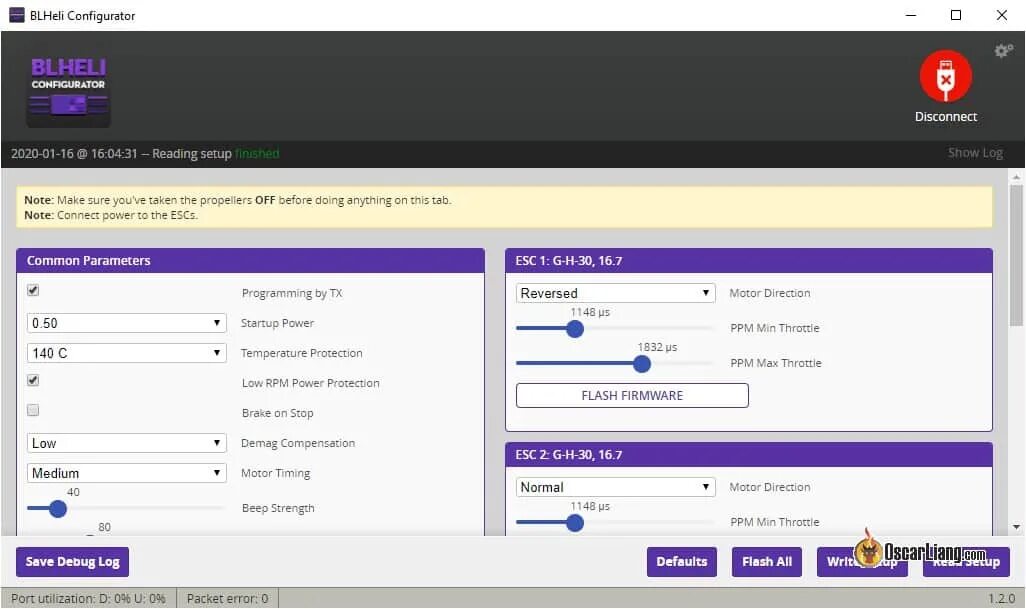Click the Flash All button

tap(767, 562)
